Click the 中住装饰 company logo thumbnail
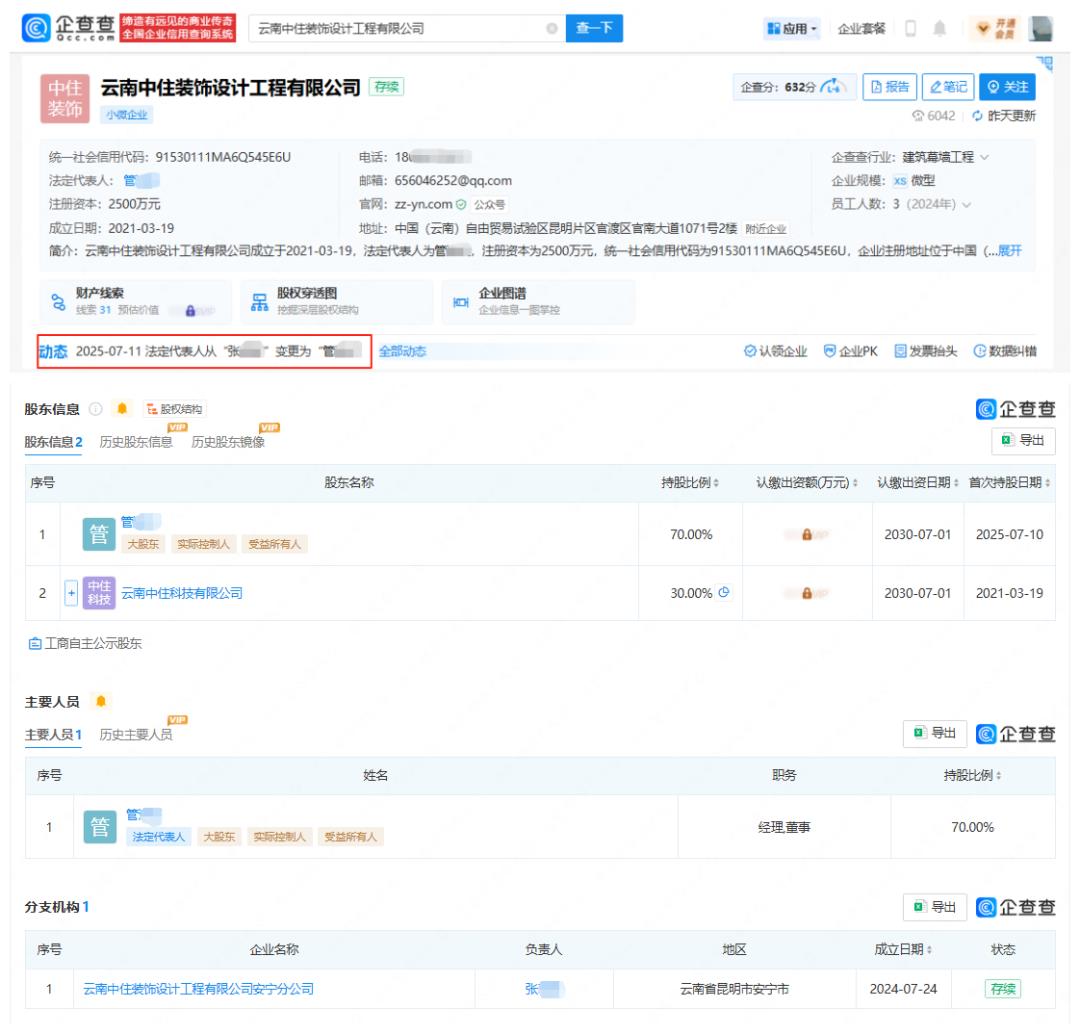1080x1034 pixels. [x=65, y=99]
